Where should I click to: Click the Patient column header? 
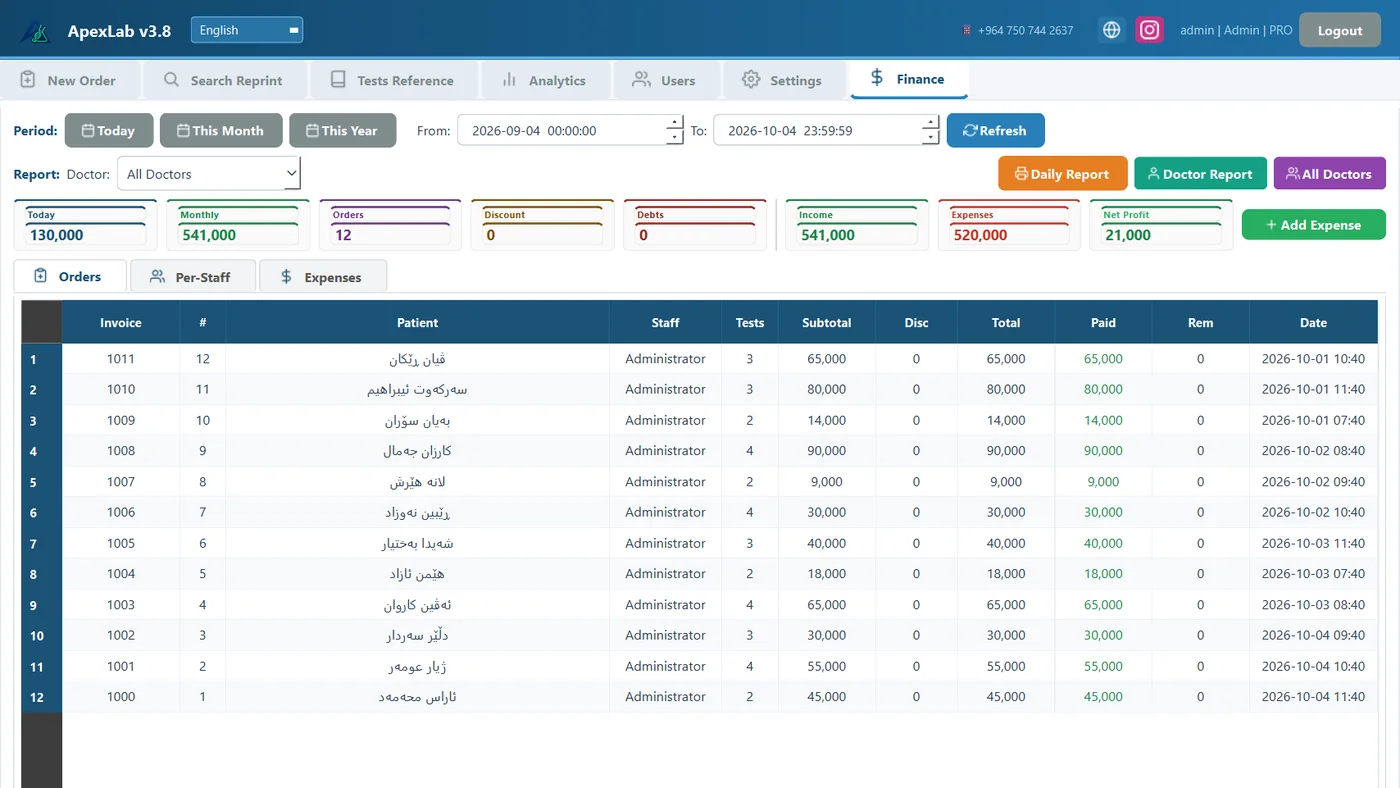(417, 322)
